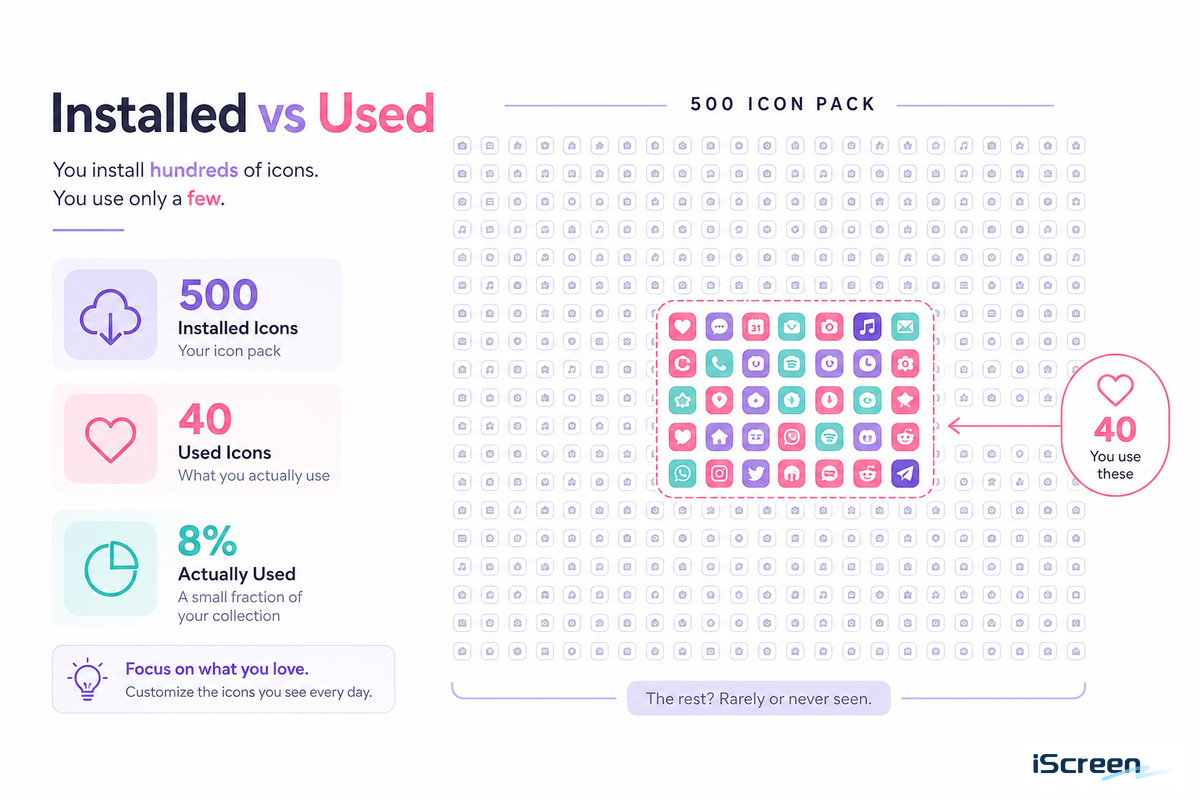Open the purple Twitter bird icon
Screen dimensions: 1200x800
pos(755,473)
